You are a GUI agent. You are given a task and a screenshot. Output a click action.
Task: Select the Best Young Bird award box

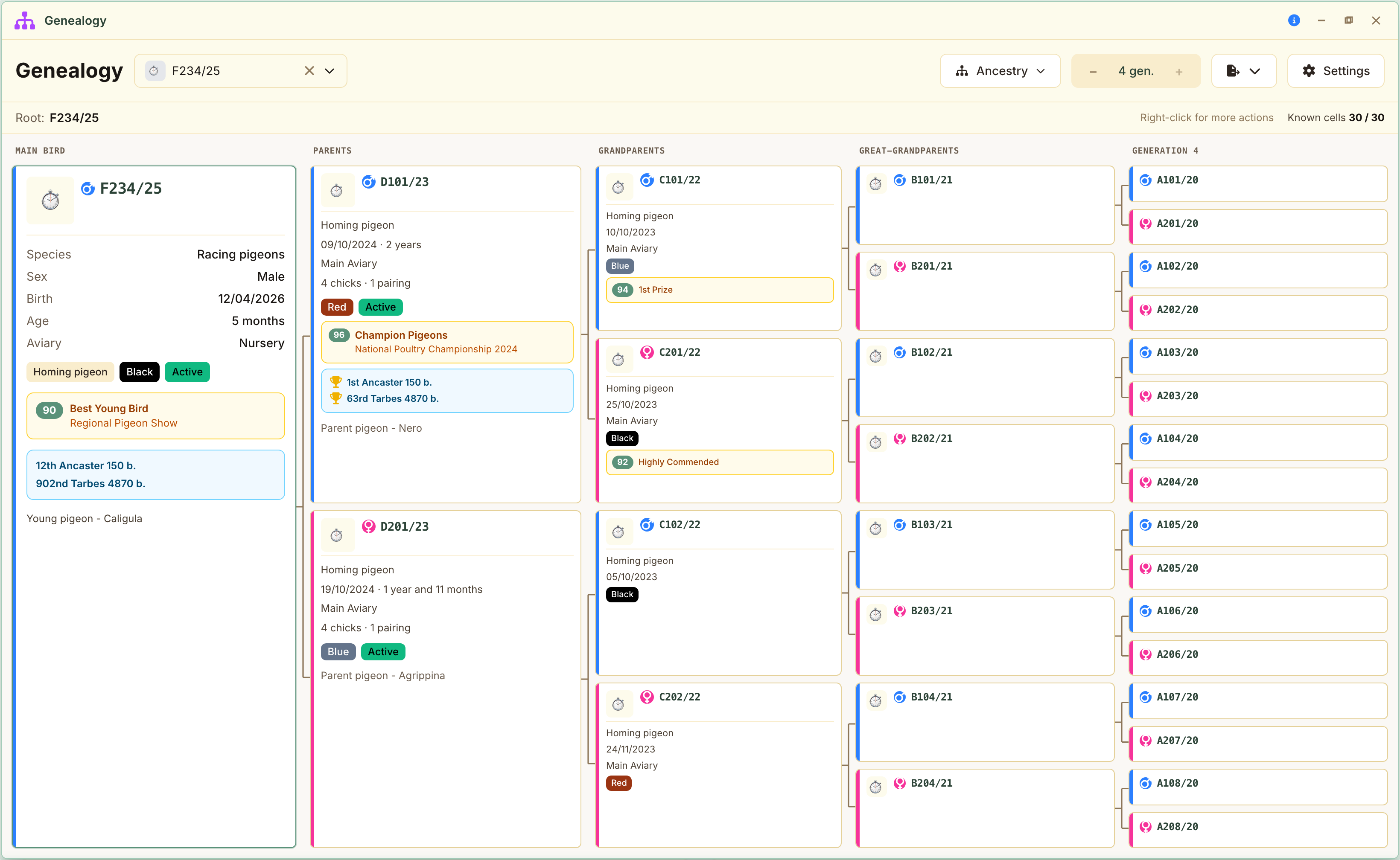click(x=155, y=416)
